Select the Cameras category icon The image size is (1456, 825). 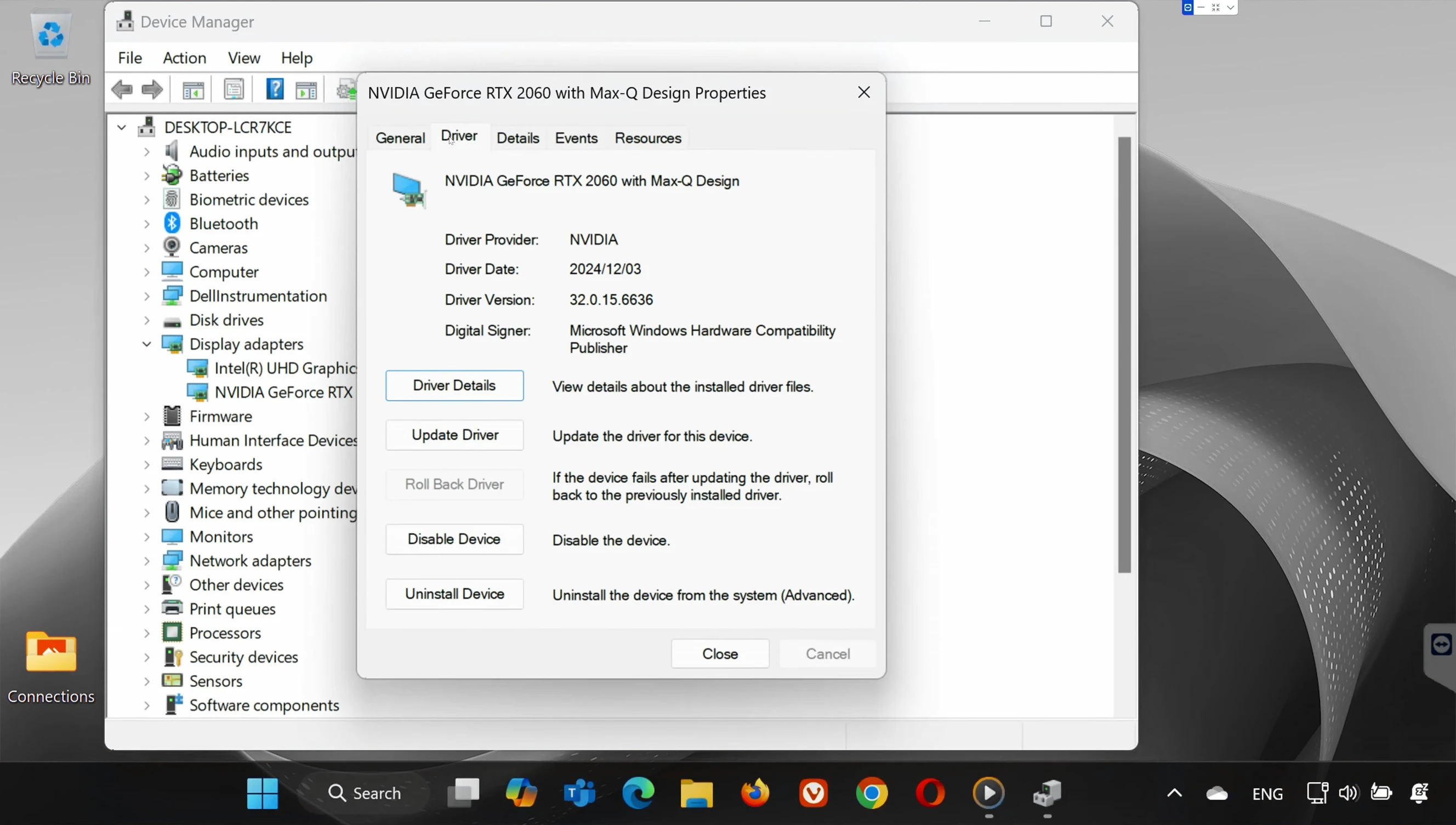tap(172, 247)
